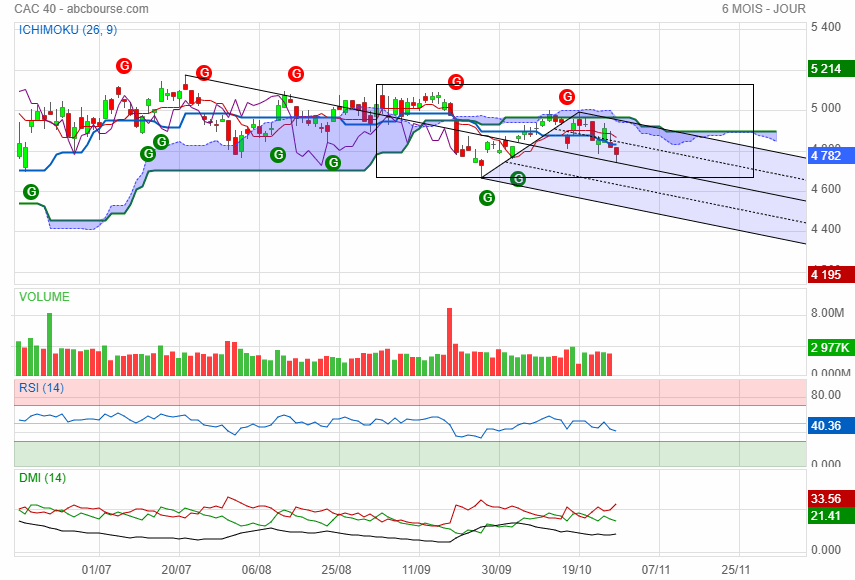Image resolution: width=855 pixels, height=580 pixels.
Task: Click the 19/10 date axis label
Action: (x=576, y=570)
